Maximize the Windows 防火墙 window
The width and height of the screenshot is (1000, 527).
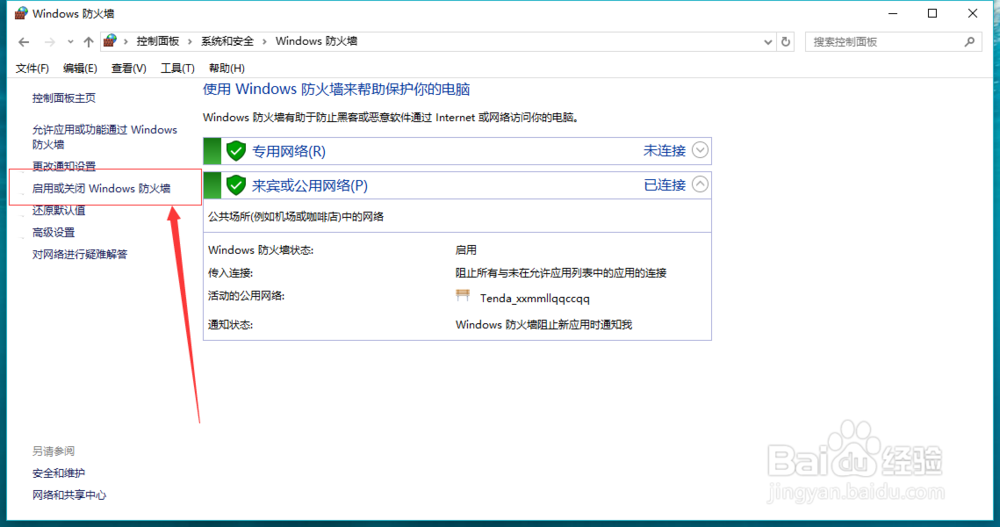point(932,13)
